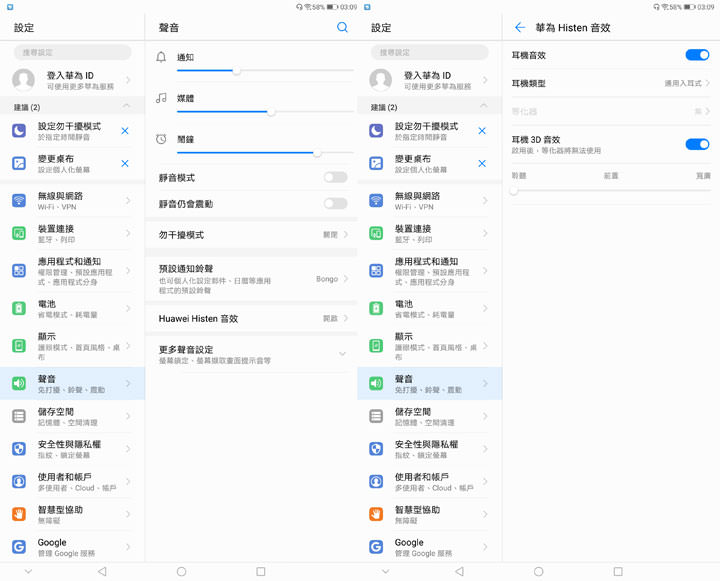Dismiss right list's 設定勿干擾模式 suggestion X
The width and height of the screenshot is (720, 581).
click(x=482, y=131)
